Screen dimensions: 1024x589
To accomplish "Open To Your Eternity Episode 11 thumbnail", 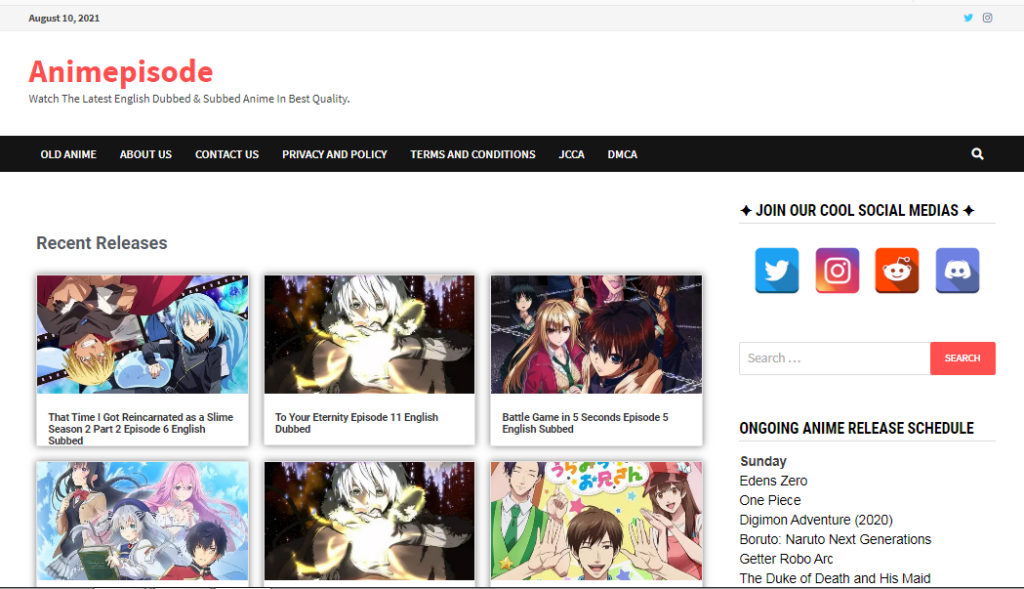I will 370,334.
